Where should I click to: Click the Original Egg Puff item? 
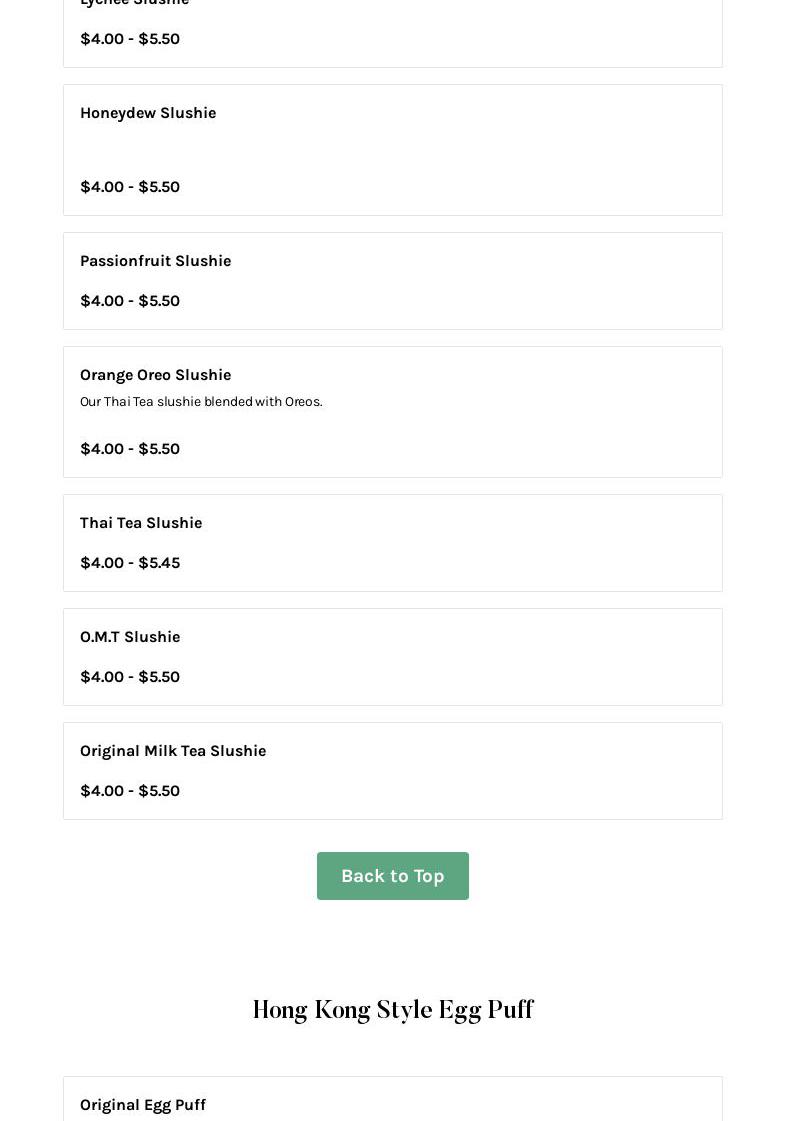tap(143, 1104)
